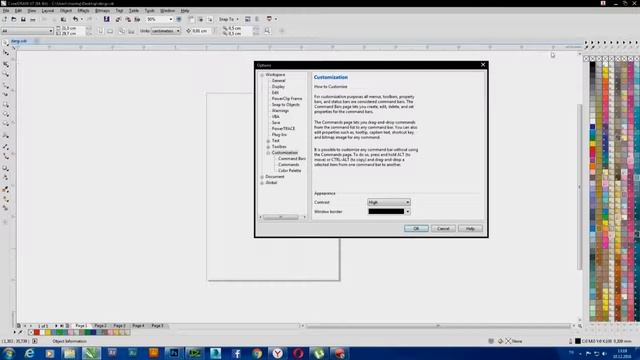Close the Options dialog
The width and height of the screenshot is (640, 360).
[x=483, y=65]
